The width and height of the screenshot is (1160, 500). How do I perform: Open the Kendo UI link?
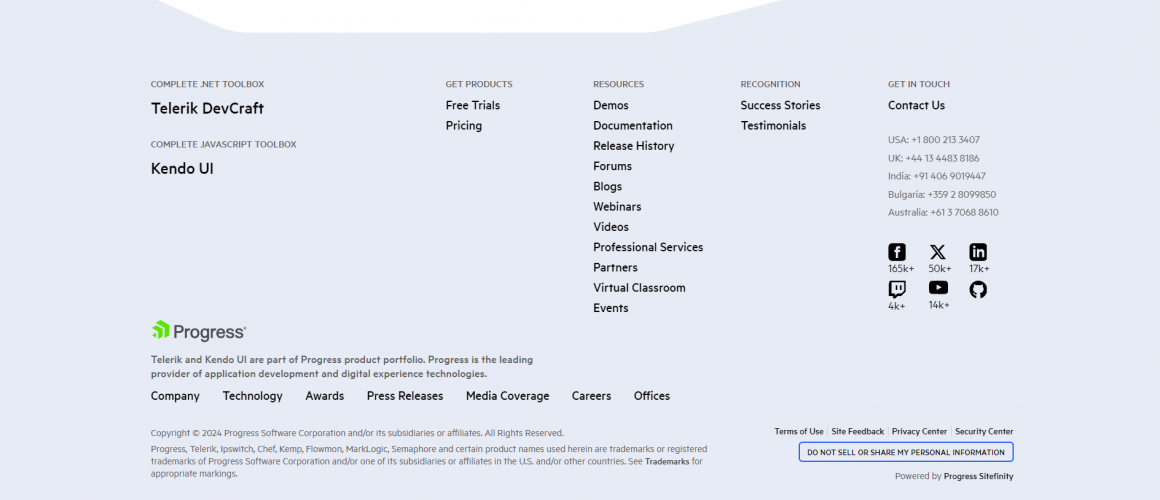[x=182, y=169]
